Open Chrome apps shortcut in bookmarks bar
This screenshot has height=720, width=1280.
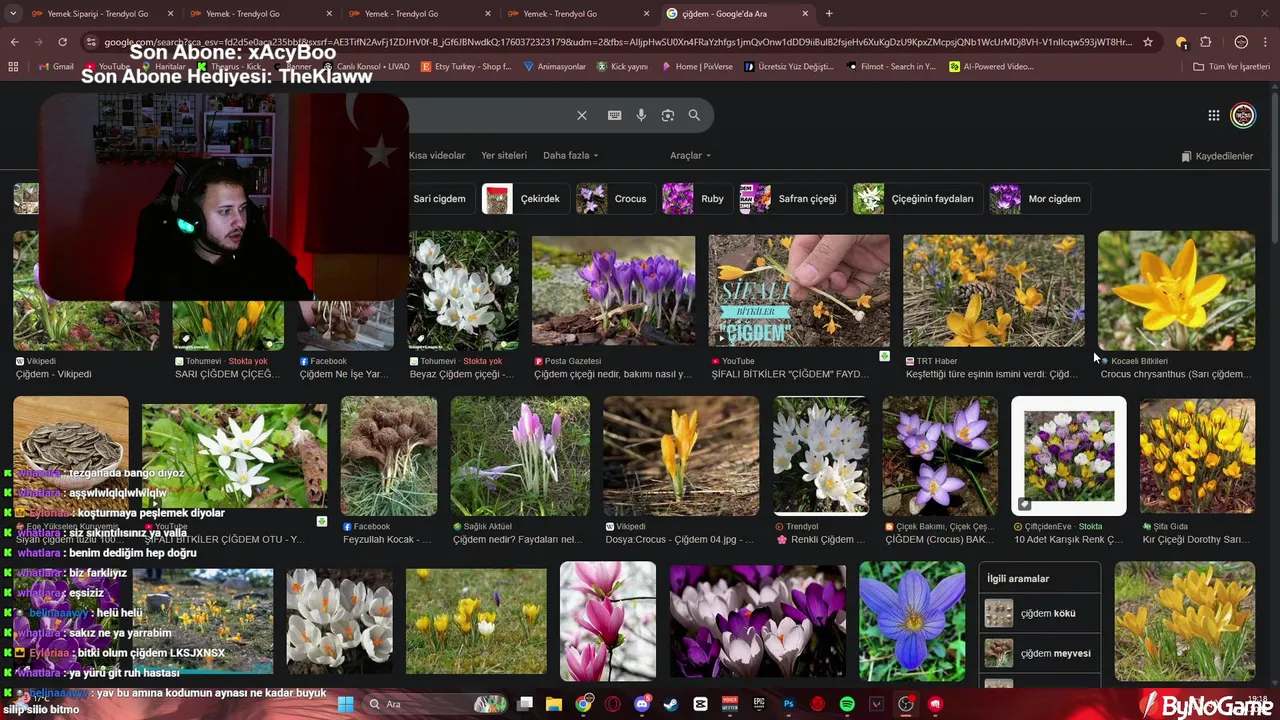click(x=13, y=66)
